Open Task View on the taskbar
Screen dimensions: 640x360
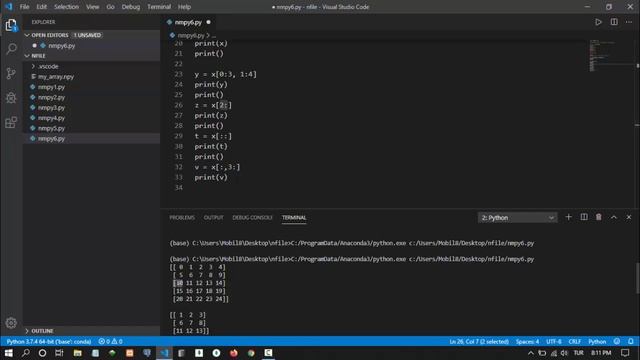(60, 353)
